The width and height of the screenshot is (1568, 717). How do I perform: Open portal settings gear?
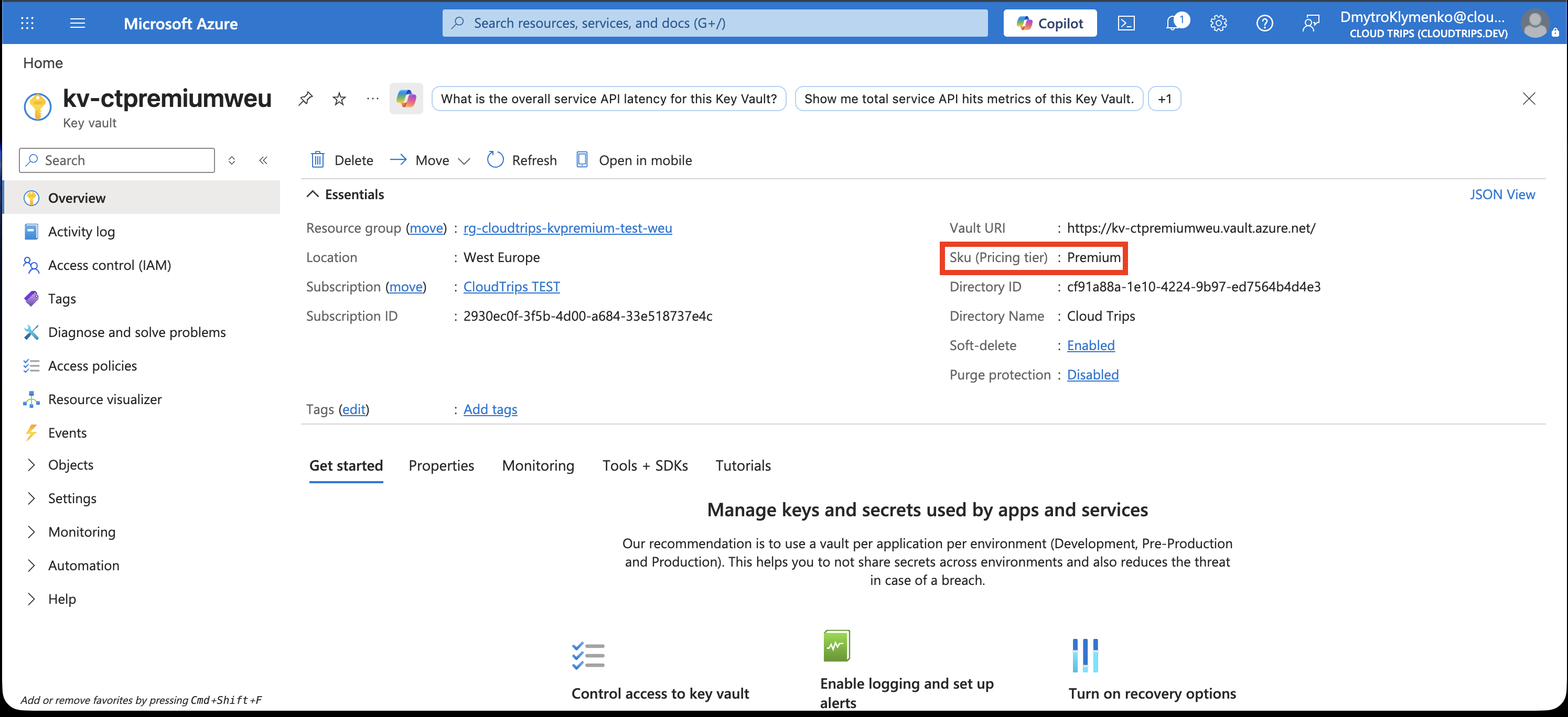[x=1218, y=23]
